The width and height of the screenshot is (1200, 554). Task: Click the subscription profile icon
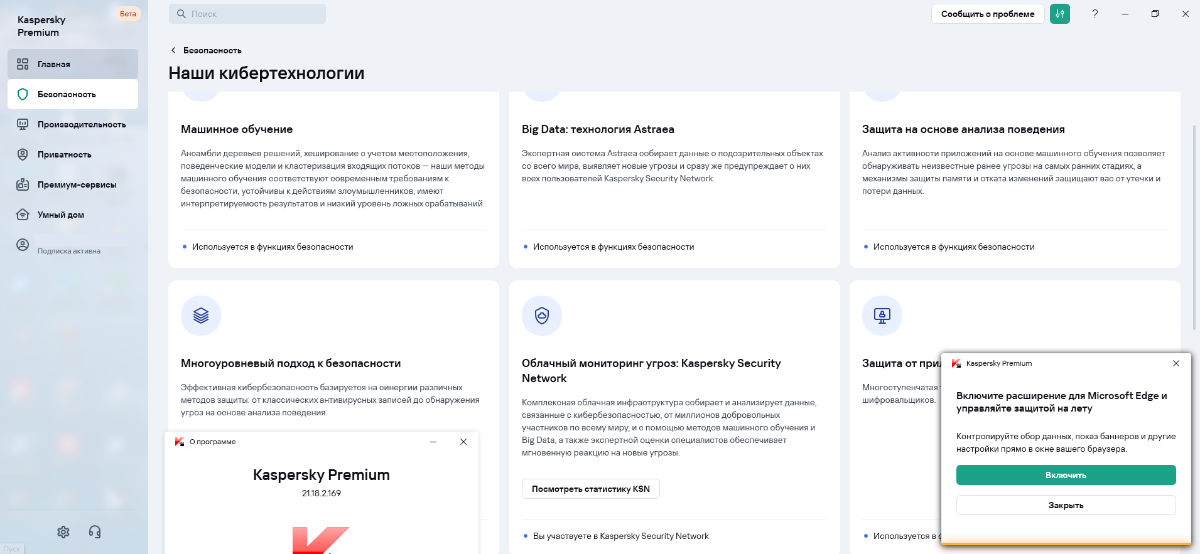[x=23, y=245]
